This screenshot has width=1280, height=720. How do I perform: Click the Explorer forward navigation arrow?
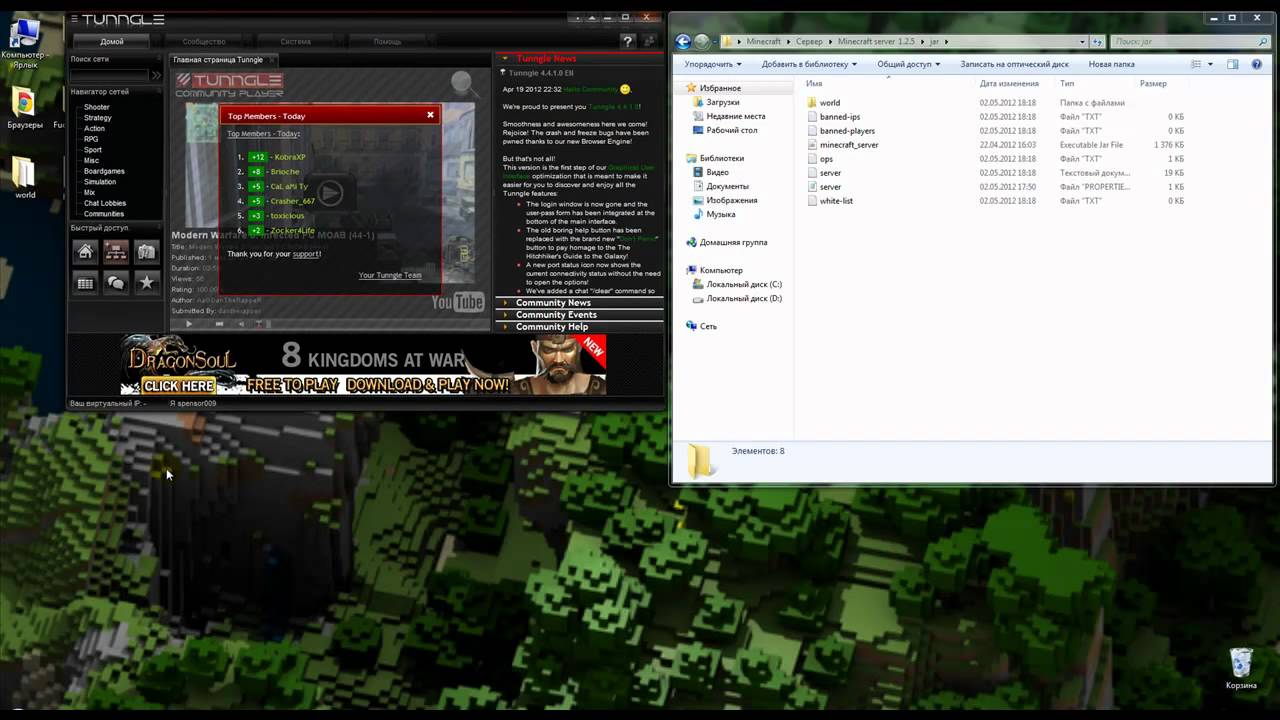point(703,42)
